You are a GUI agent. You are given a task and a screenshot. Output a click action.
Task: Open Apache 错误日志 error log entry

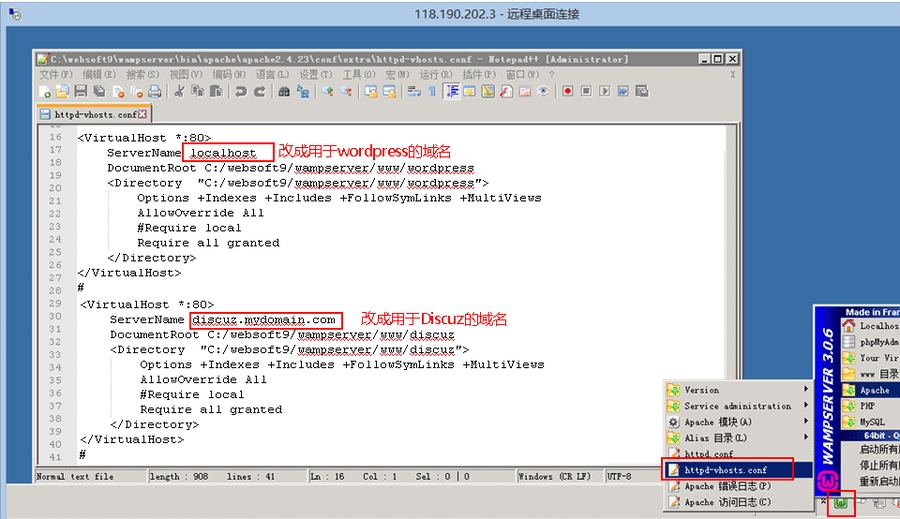click(727, 486)
